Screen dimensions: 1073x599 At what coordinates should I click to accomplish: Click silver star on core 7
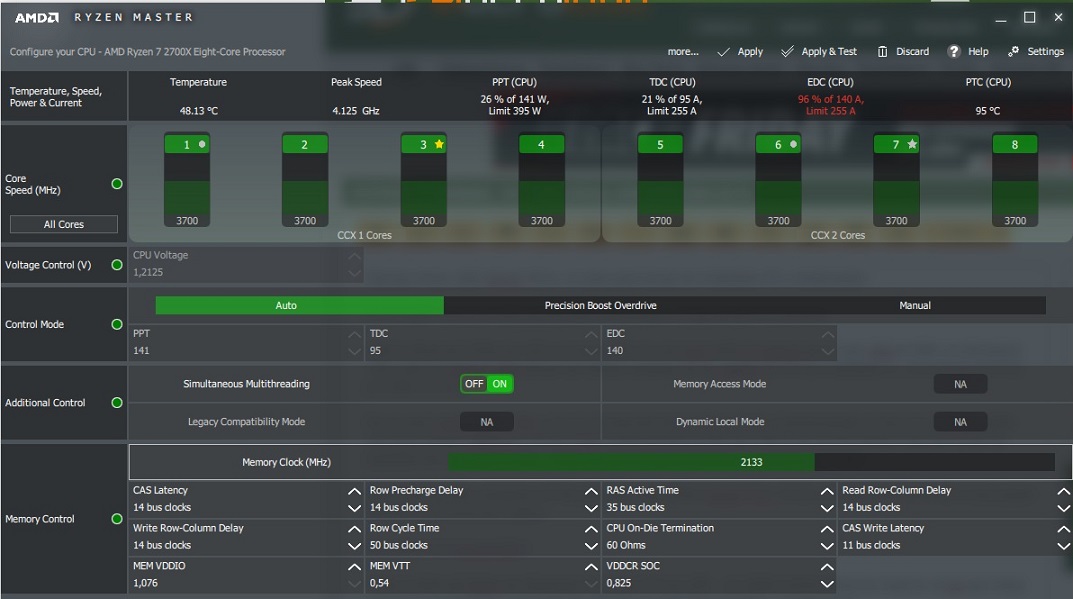912,144
